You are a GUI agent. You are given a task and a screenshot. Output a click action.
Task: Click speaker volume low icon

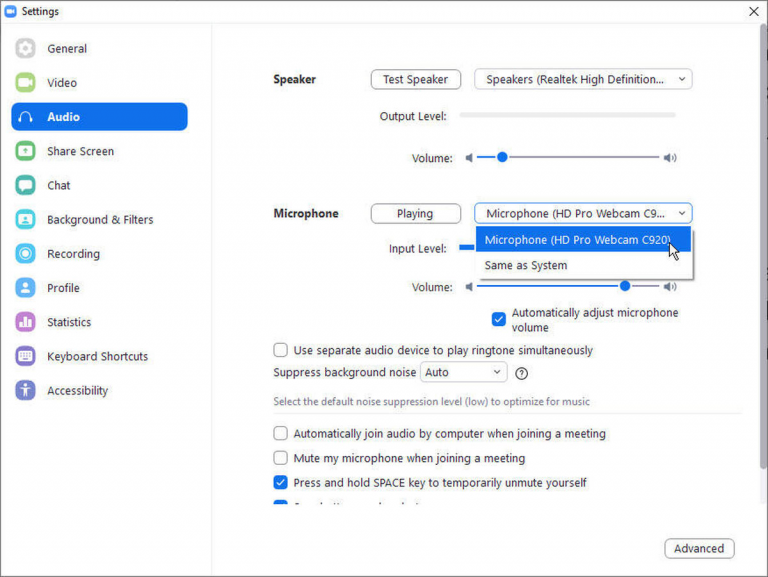tap(469, 158)
